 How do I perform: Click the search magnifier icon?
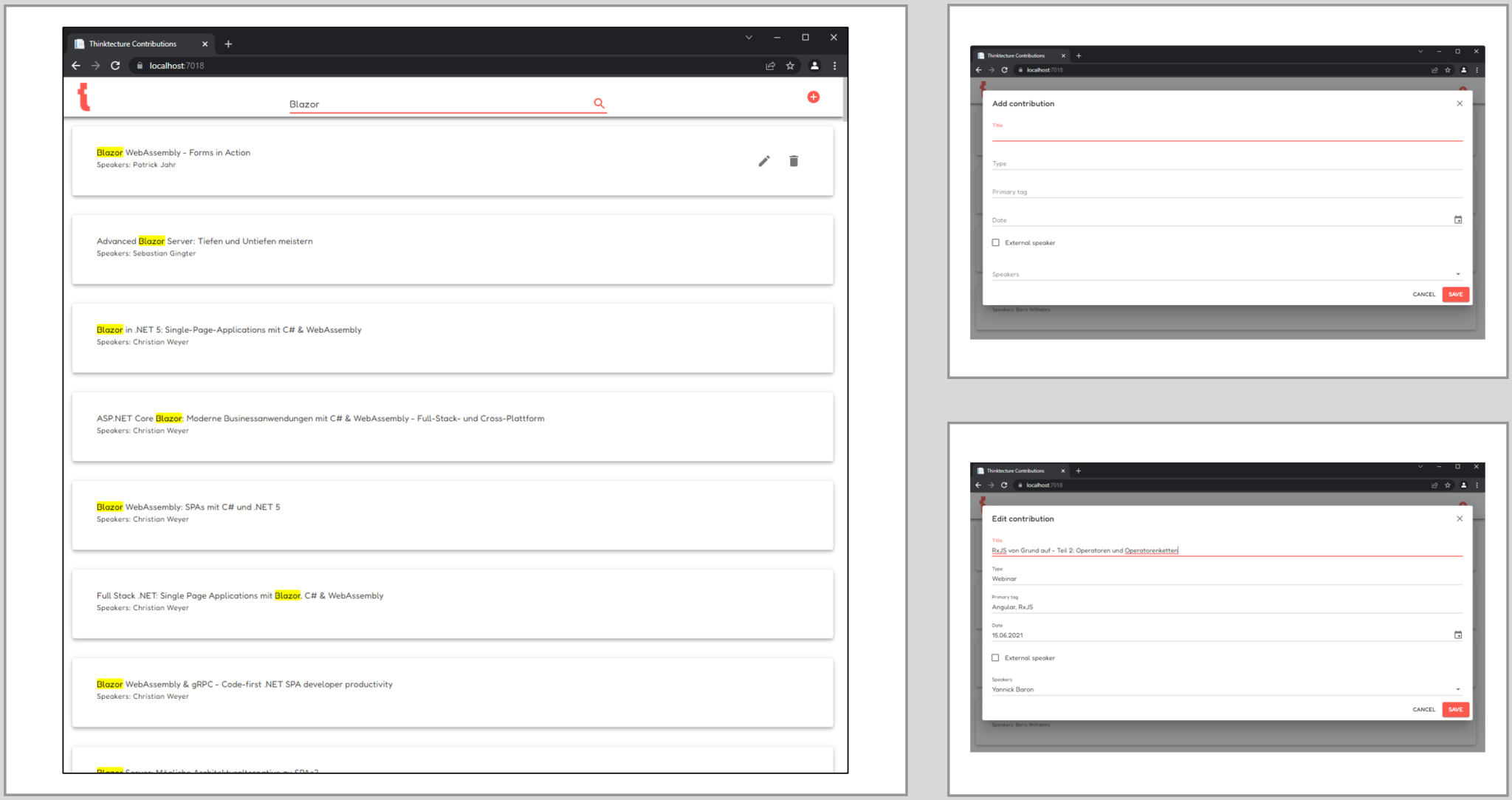pos(599,103)
